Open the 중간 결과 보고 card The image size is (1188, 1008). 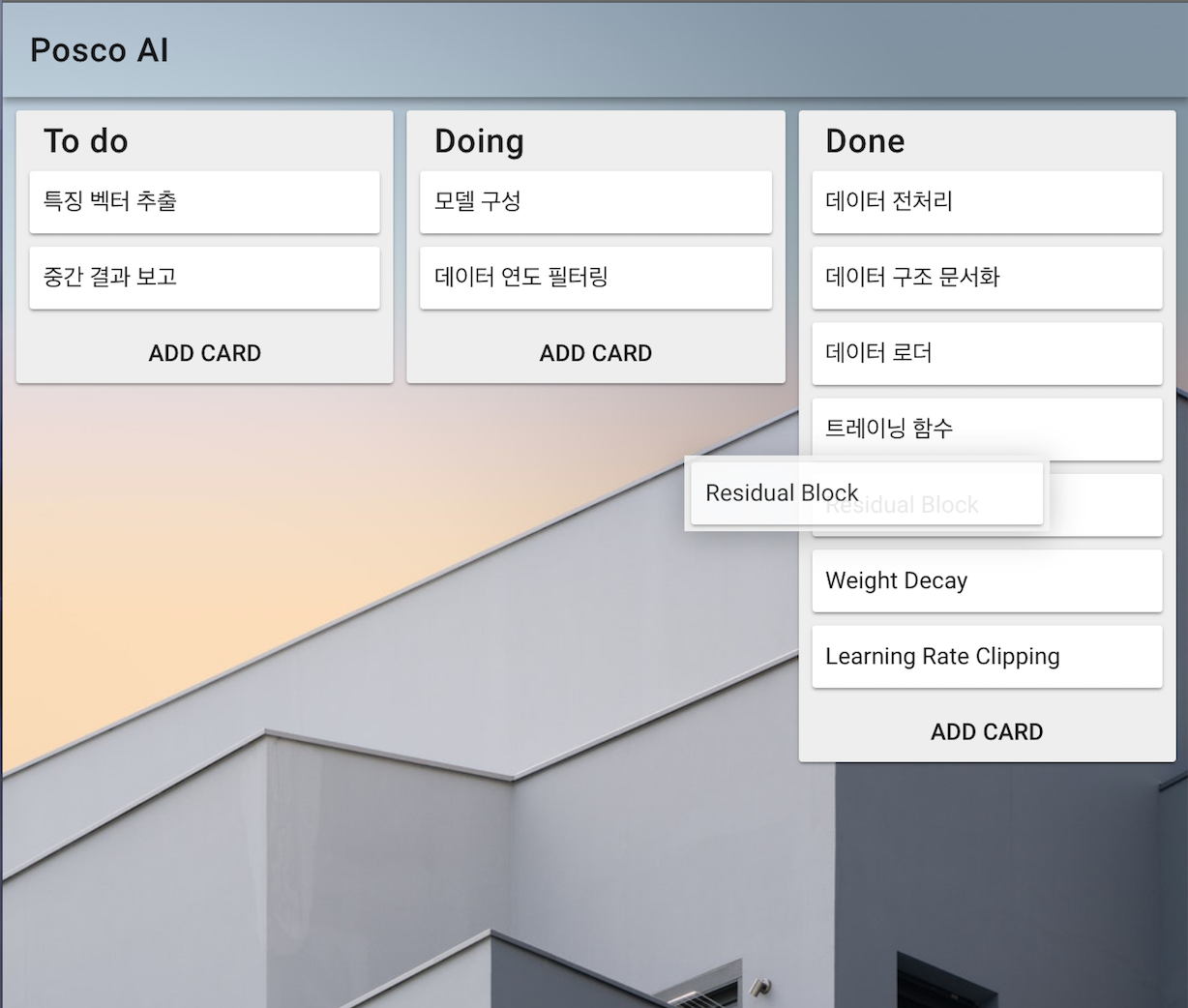(x=204, y=278)
